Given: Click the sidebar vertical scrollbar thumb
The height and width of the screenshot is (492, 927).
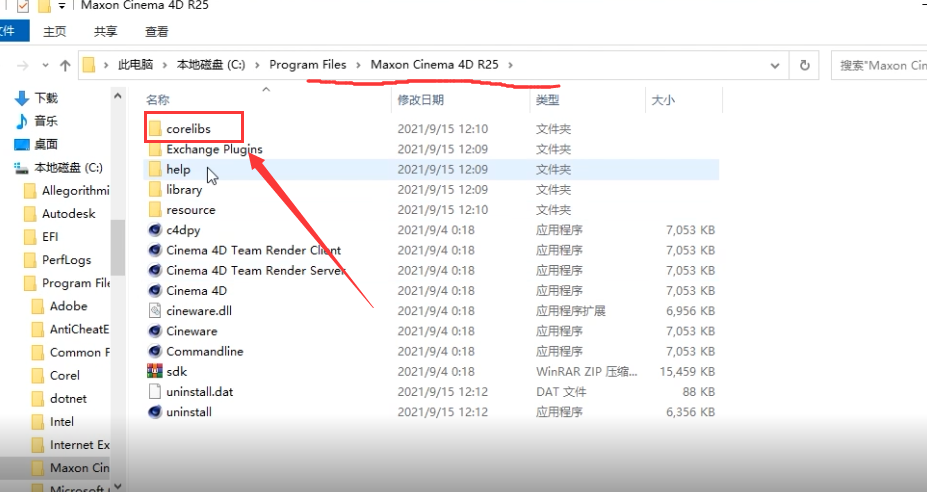Looking at the screenshot, I should [118, 247].
